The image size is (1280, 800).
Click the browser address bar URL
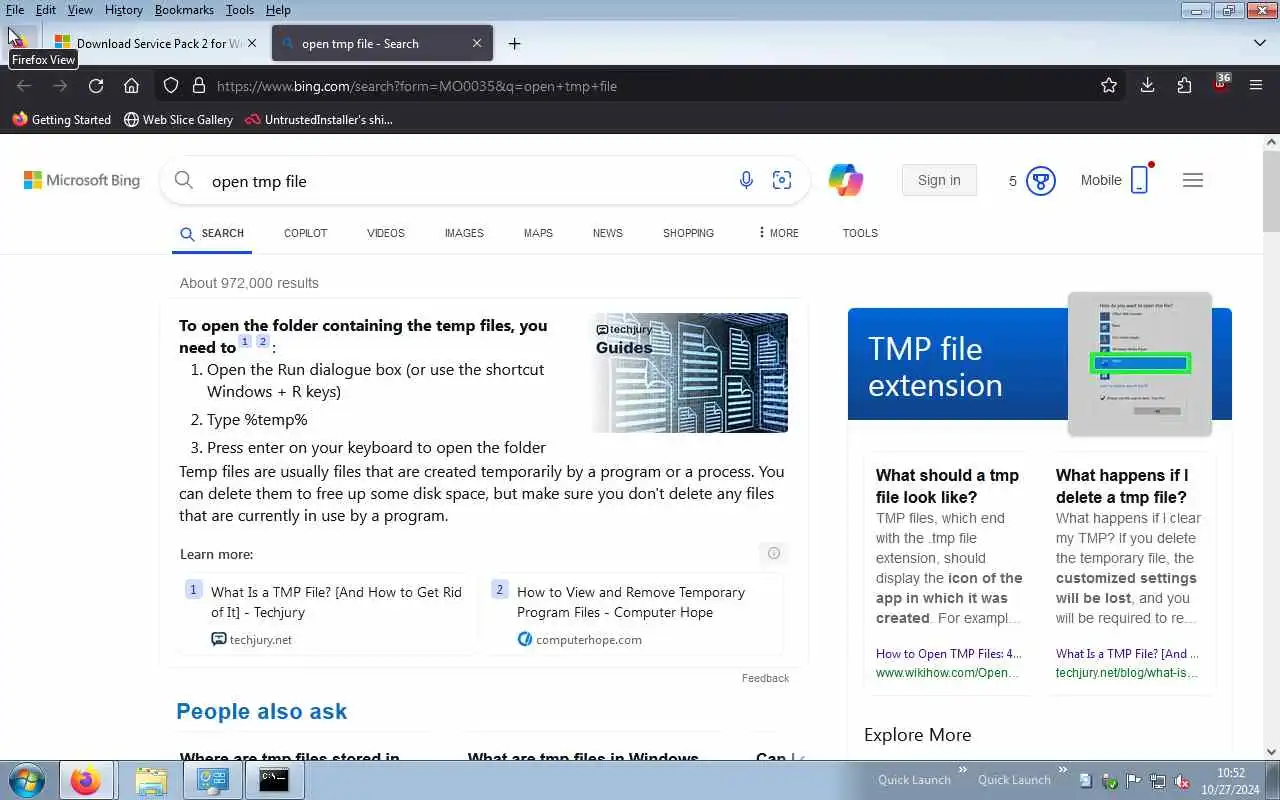coord(417,86)
